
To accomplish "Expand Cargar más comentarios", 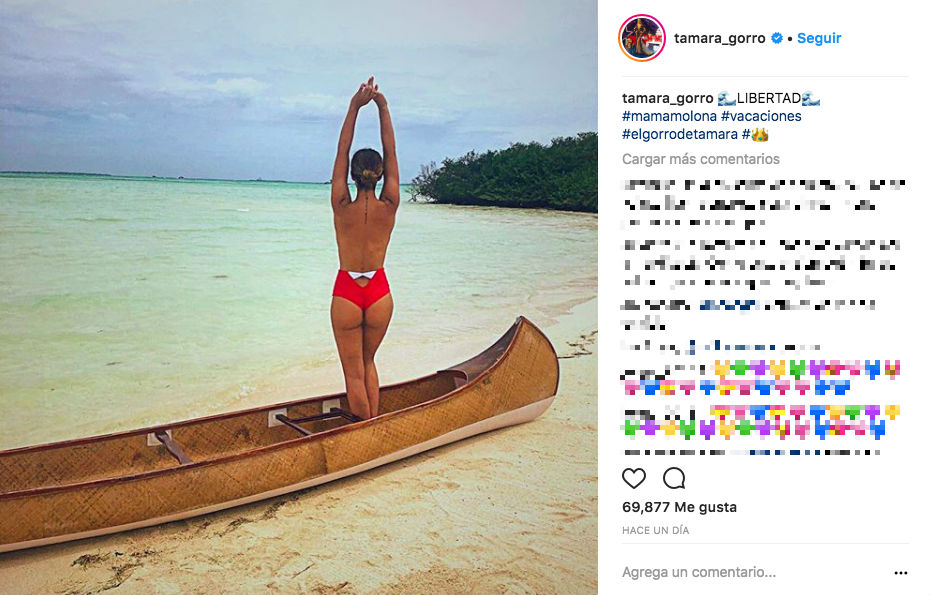I will pyautogui.click(x=700, y=159).
